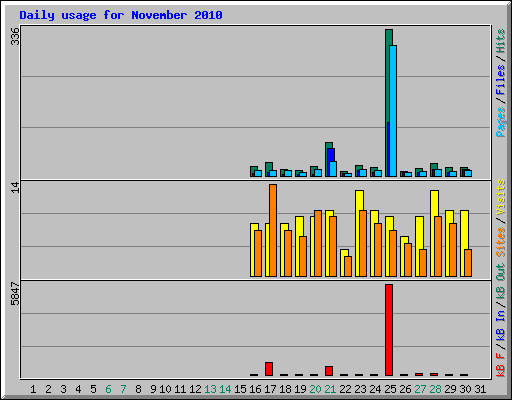Image resolution: width=512 pixels, height=400 pixels.
Task: Click day label "15" on the x-axis
Action: click(x=240, y=389)
